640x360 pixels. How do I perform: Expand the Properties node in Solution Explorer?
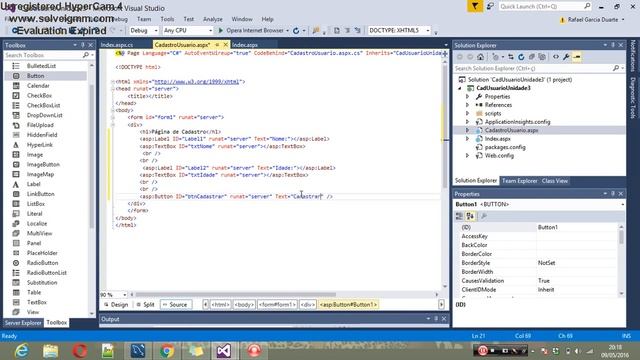click(468, 96)
